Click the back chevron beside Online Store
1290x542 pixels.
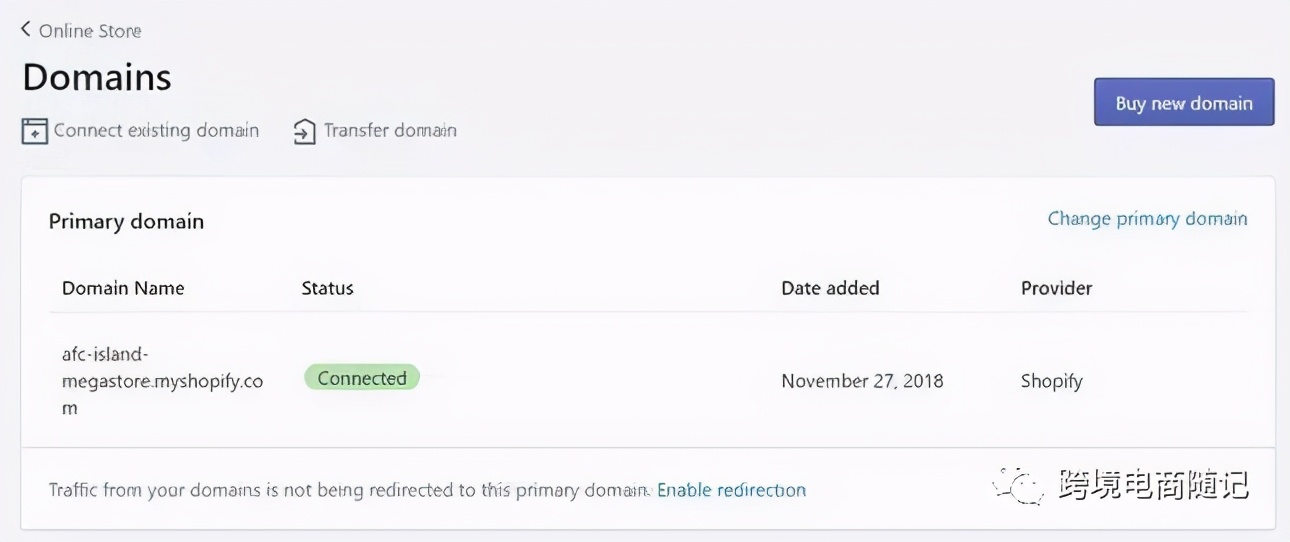(x=26, y=30)
